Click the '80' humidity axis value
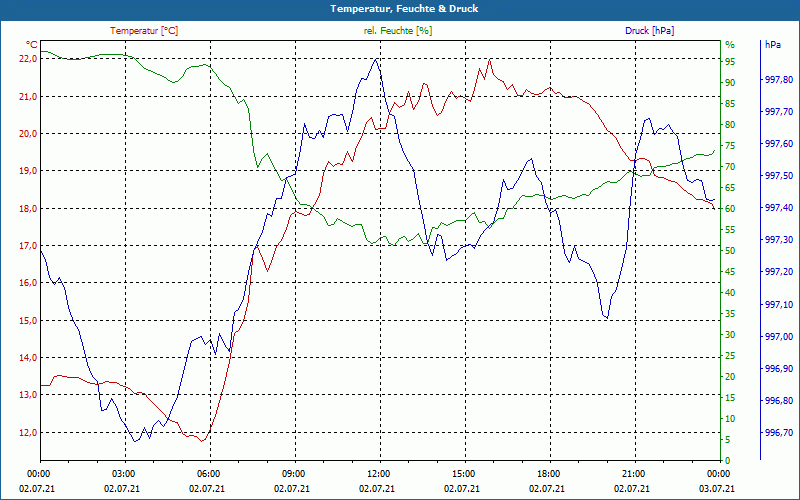The height and width of the screenshot is (500, 800). [x=730, y=124]
